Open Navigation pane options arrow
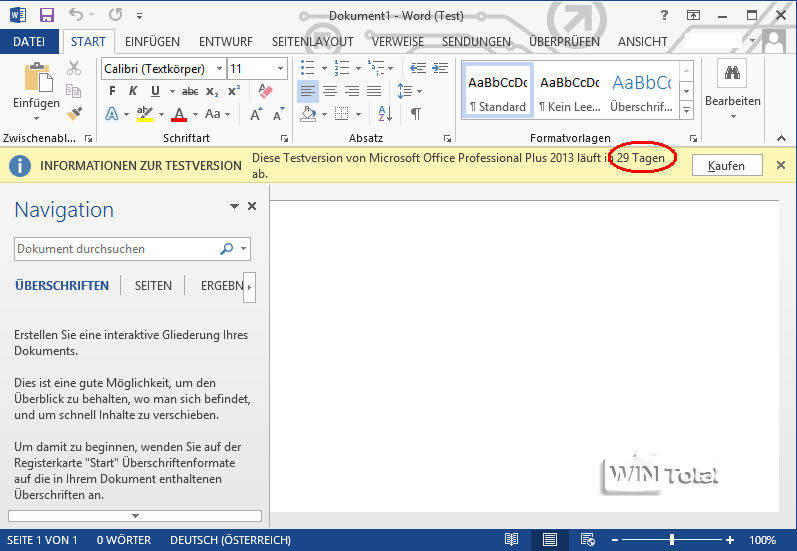Screen dimensions: 797x551 [x=234, y=206]
